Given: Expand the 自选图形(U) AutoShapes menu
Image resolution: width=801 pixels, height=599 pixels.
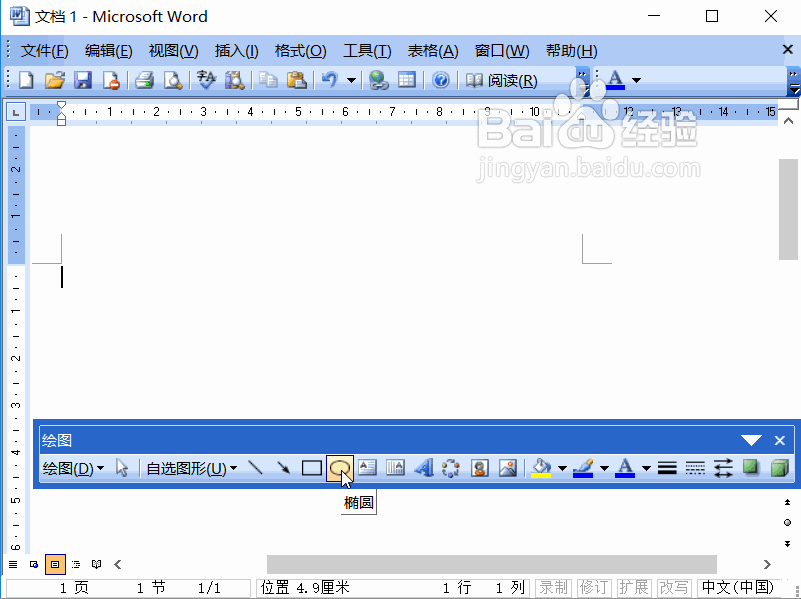Looking at the screenshot, I should (192, 468).
